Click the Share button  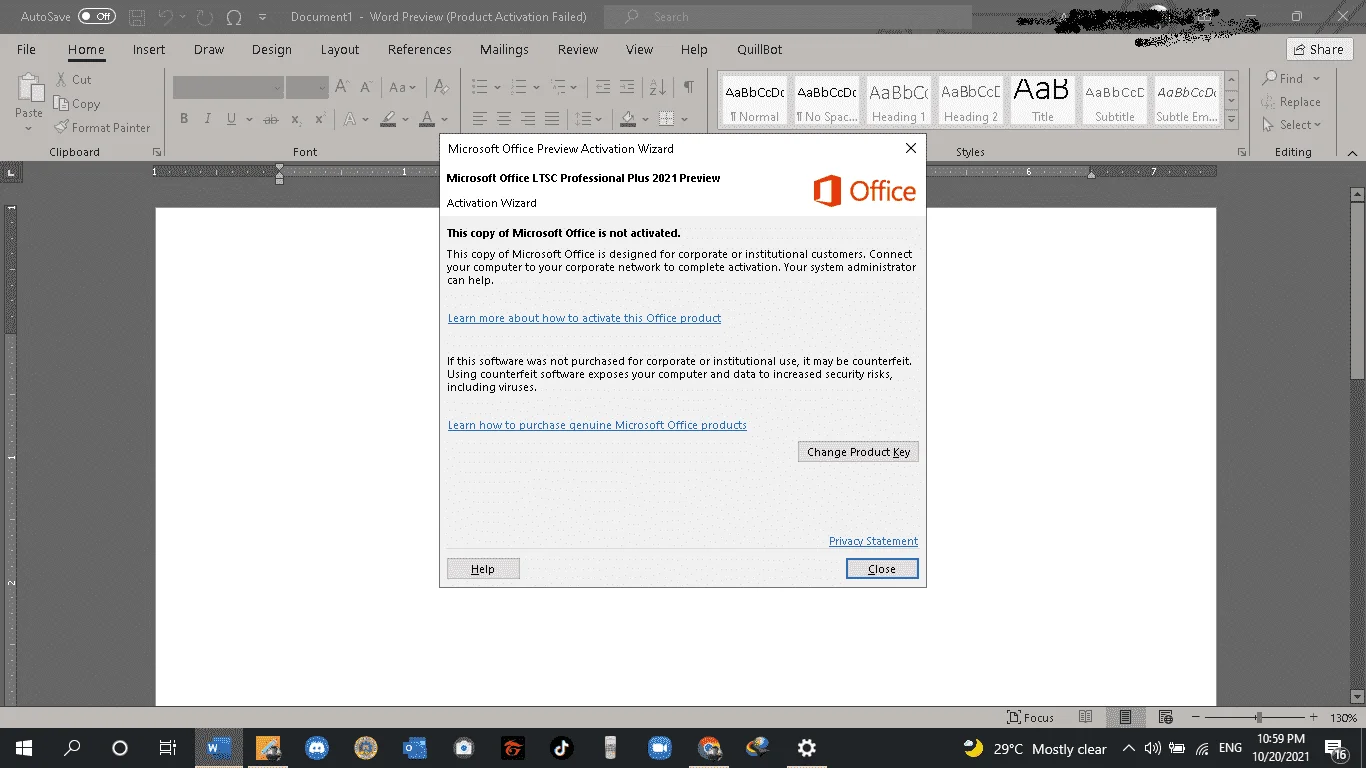[1319, 49]
